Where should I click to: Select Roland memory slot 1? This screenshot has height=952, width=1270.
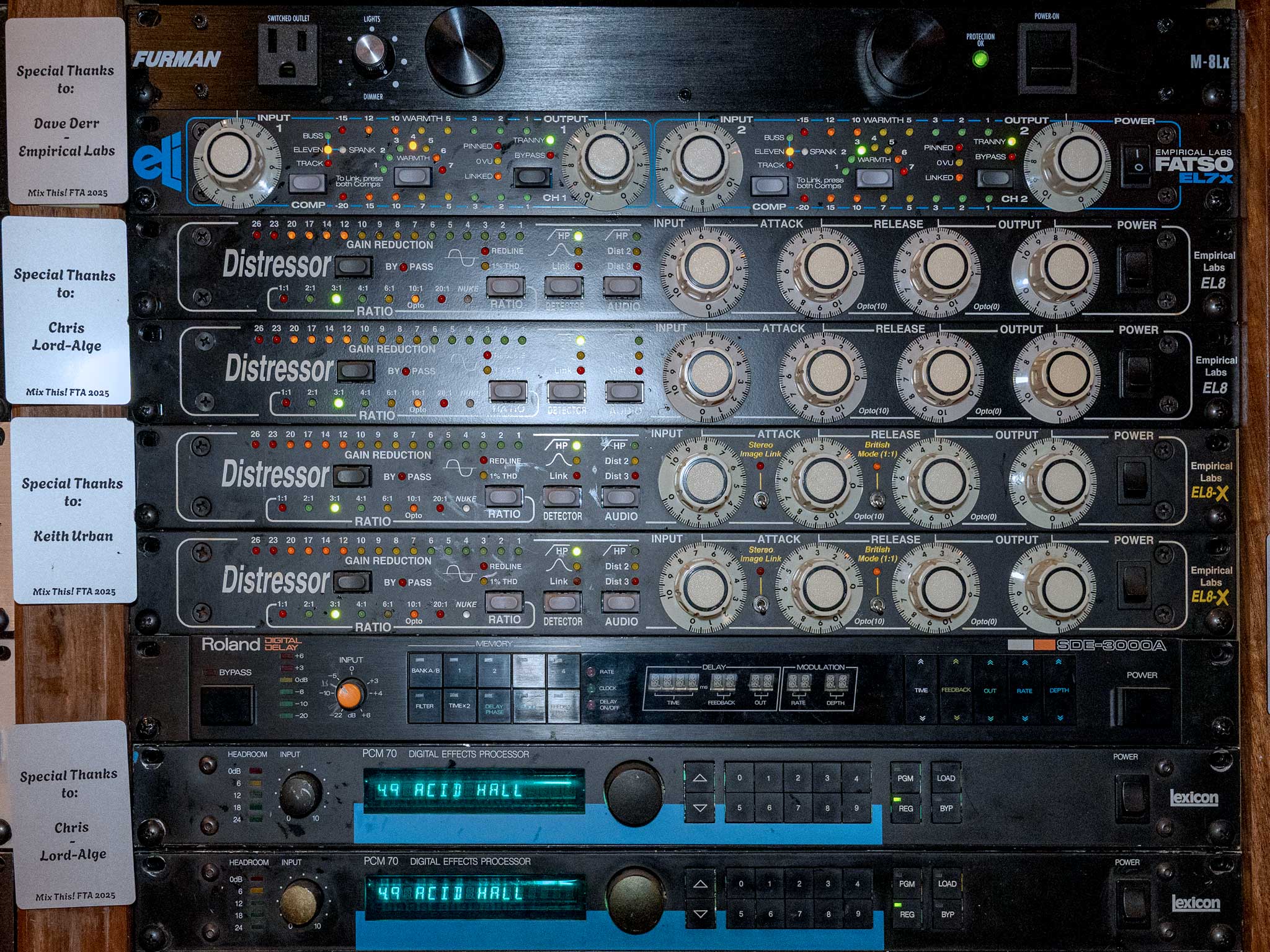(x=460, y=671)
